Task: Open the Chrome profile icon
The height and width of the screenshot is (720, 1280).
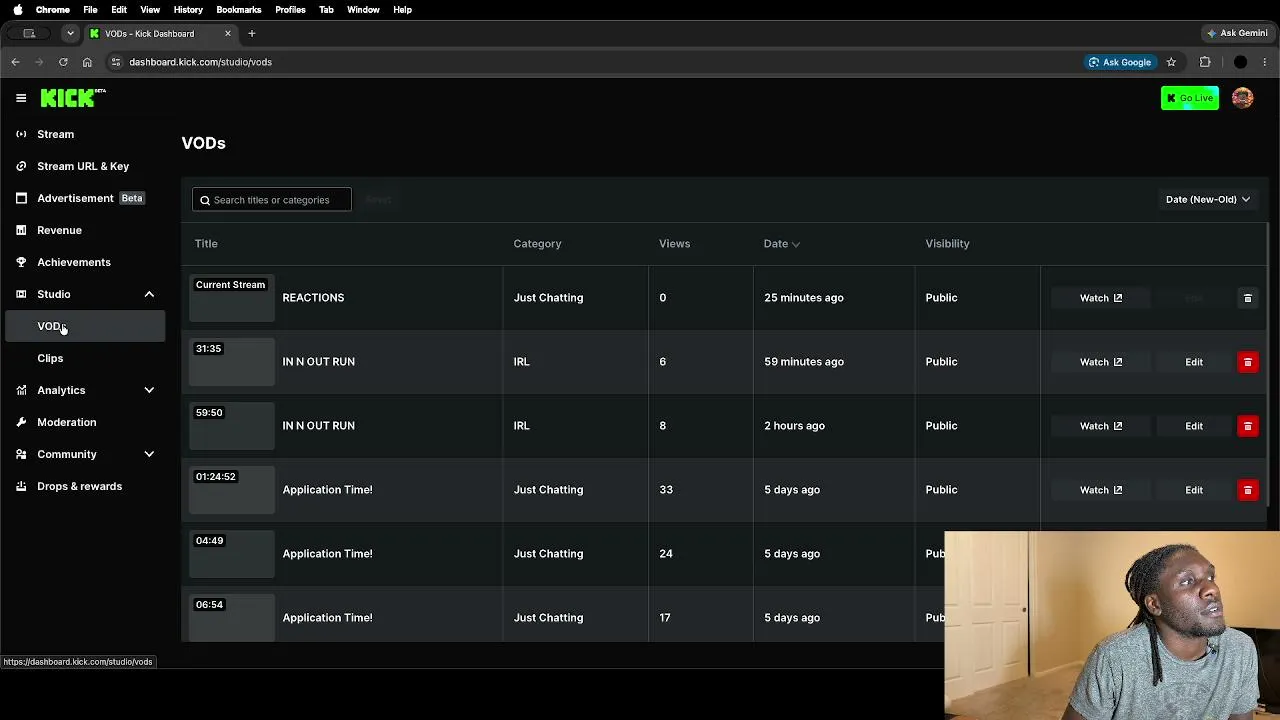Action: [x=1240, y=62]
